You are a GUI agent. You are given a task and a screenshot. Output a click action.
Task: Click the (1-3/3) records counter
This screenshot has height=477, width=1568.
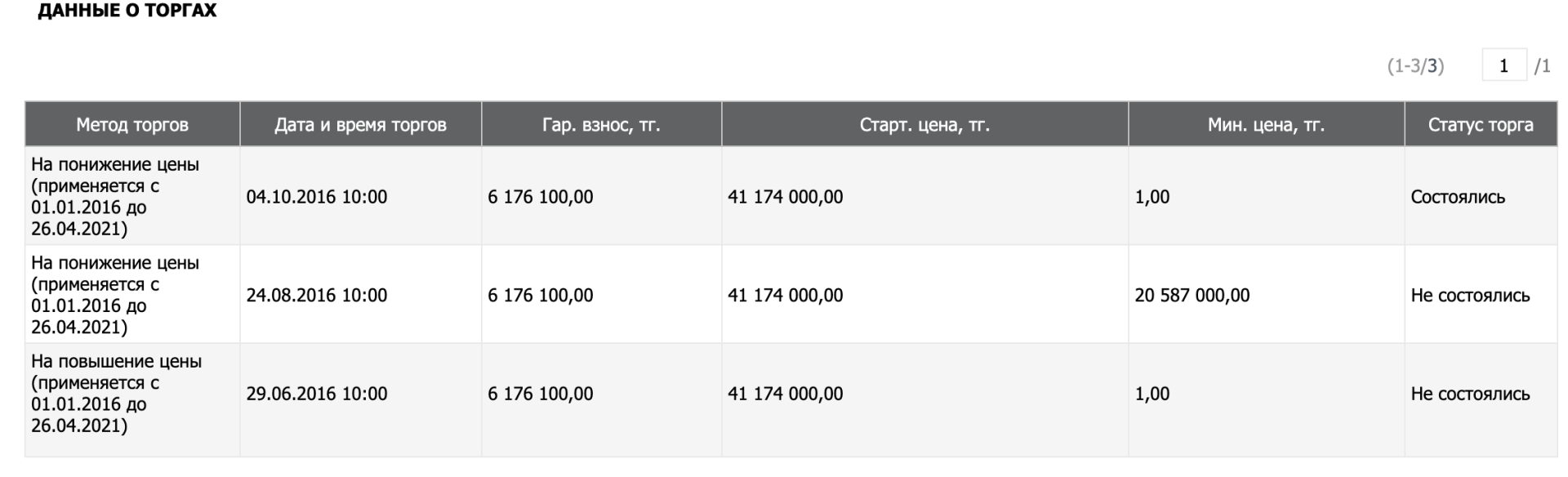pos(1415,66)
